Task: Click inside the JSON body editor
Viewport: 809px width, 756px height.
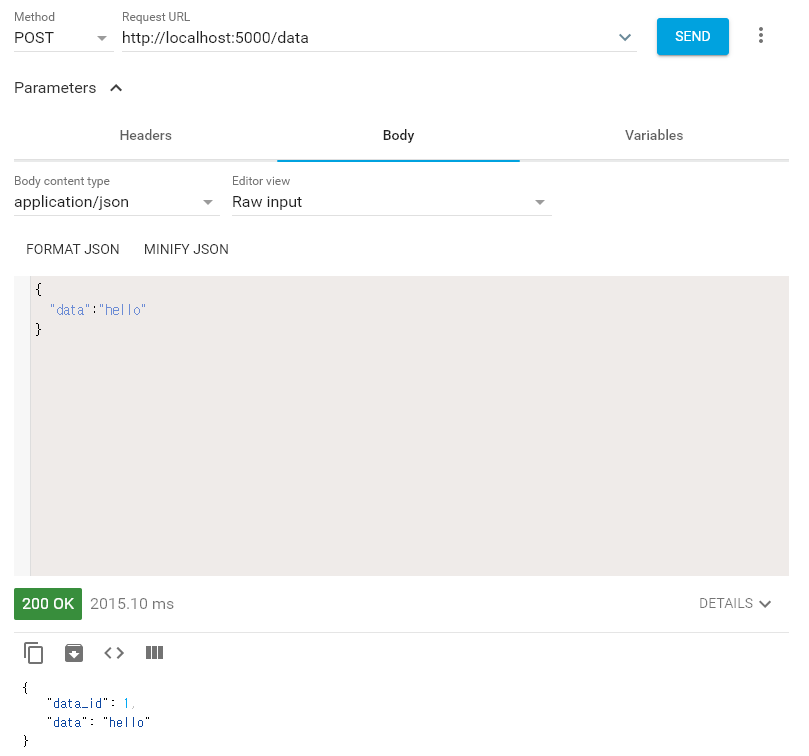Action: point(409,426)
